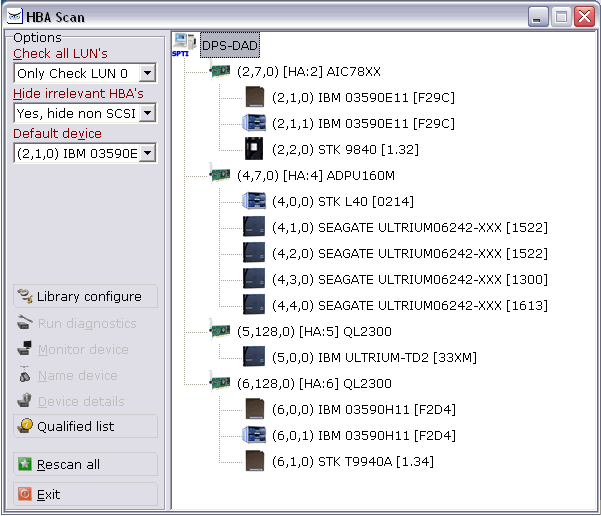Select (4,4,0) SEAGATE ULTRIUM [1613] entry
Screen dimensions: 601x516
pyautogui.click(x=409, y=305)
